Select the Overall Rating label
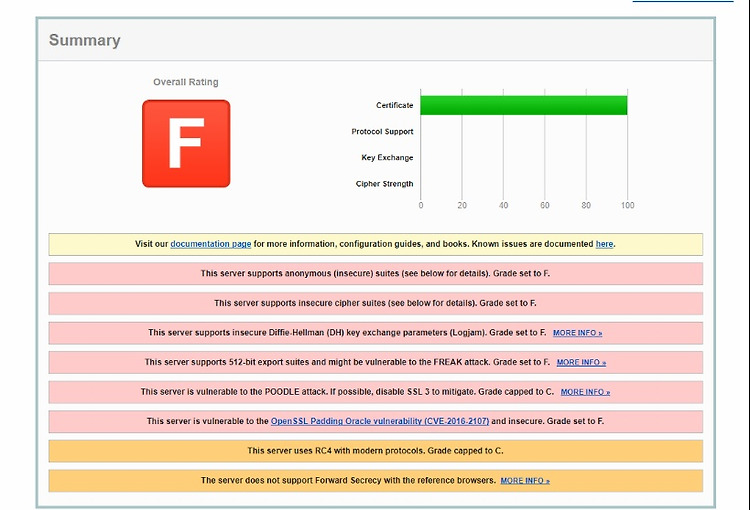Screen dimensions: 750x510 pyautogui.click(x=186, y=82)
